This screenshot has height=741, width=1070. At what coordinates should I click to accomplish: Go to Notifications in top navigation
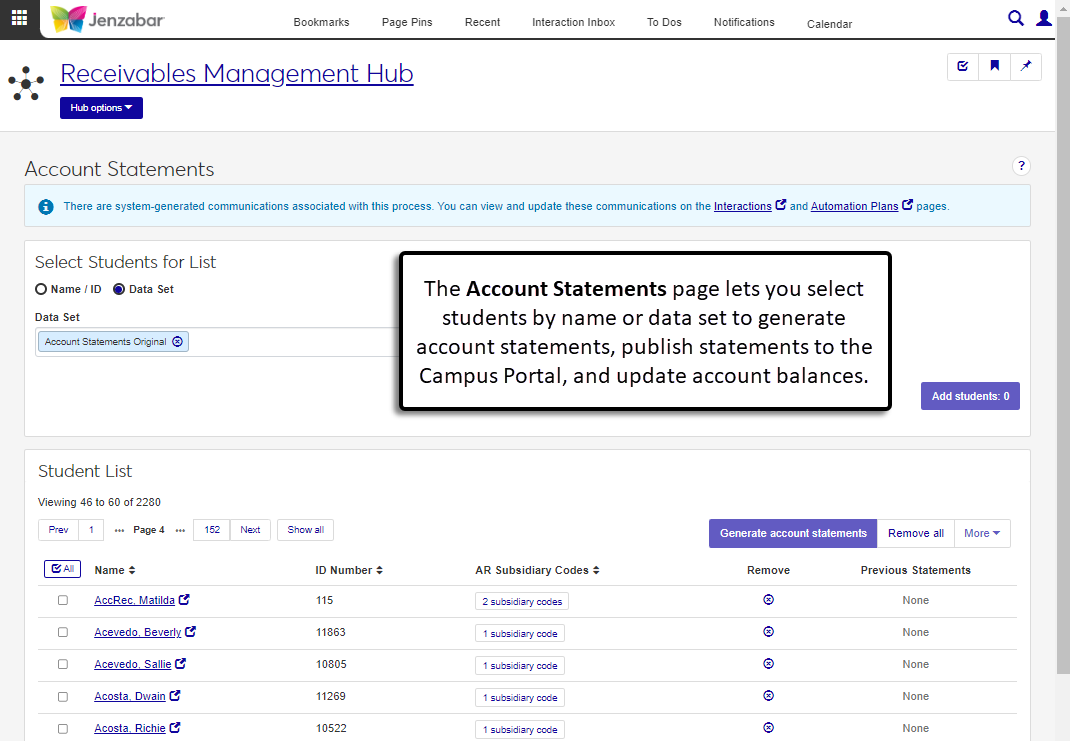(743, 22)
